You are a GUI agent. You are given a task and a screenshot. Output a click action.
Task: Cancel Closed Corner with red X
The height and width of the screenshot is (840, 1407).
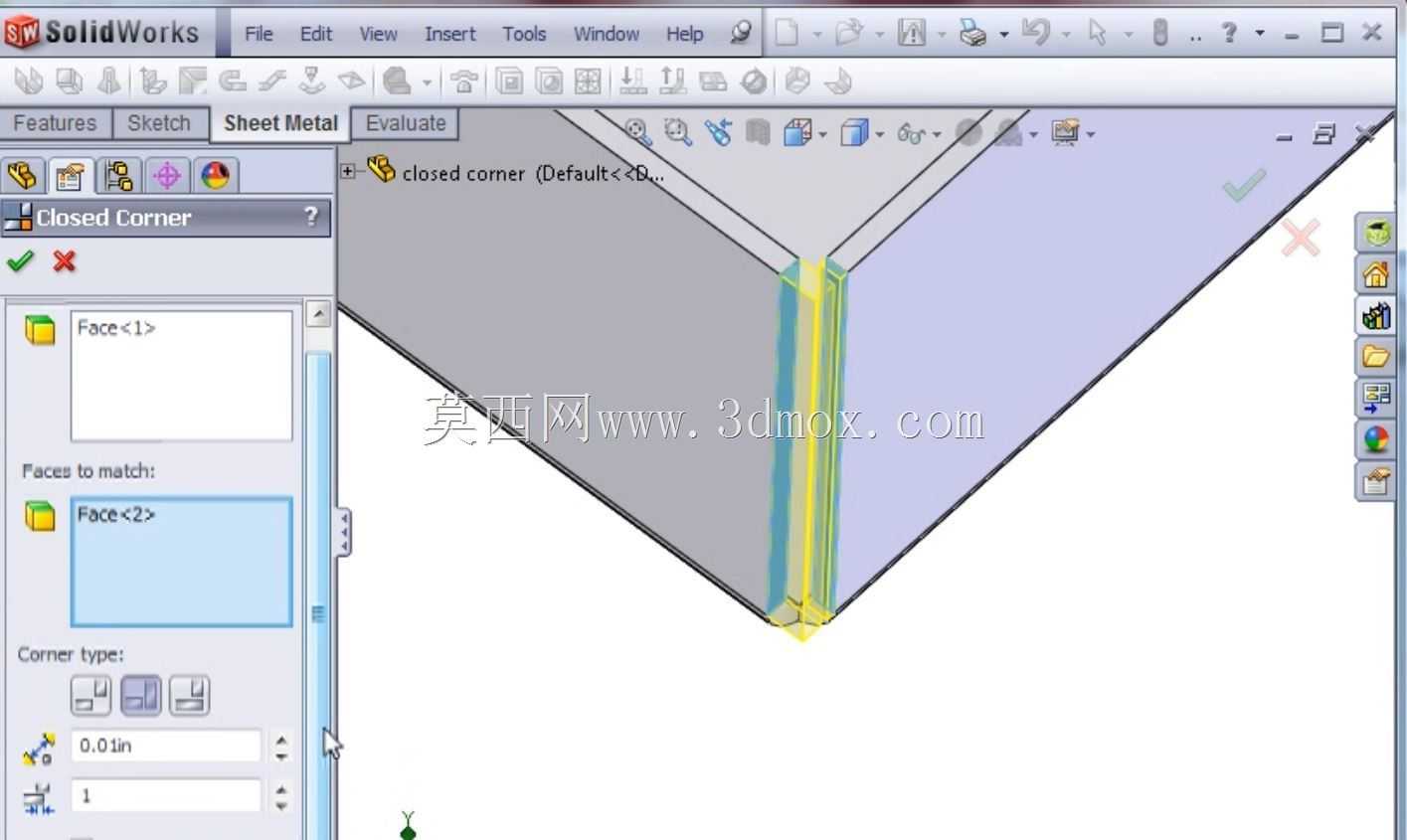(x=65, y=261)
